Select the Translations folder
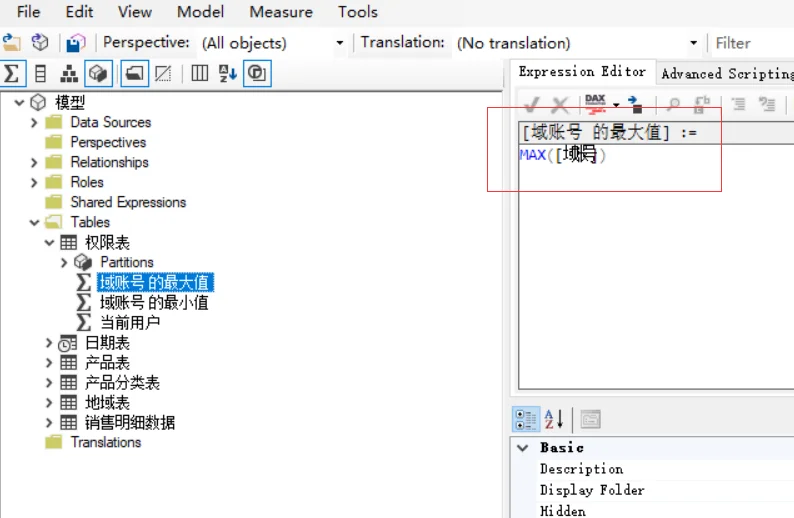Viewport: 794px width, 518px height. 105,443
